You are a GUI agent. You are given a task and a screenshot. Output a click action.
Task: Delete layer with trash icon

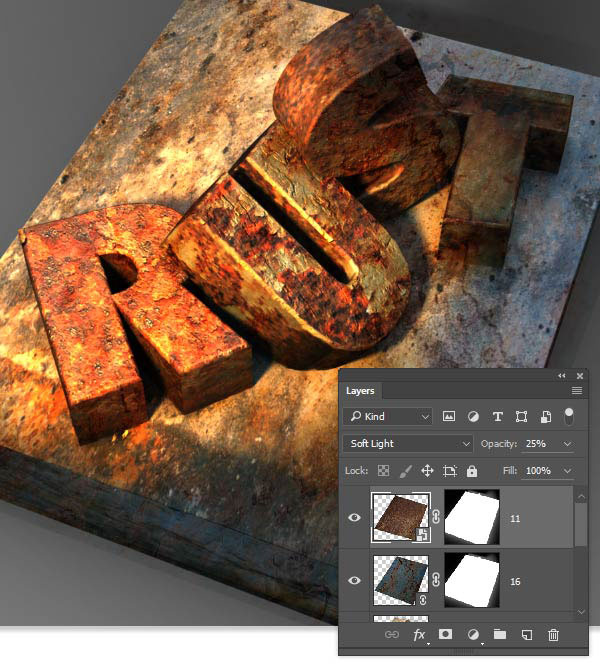tap(554, 634)
